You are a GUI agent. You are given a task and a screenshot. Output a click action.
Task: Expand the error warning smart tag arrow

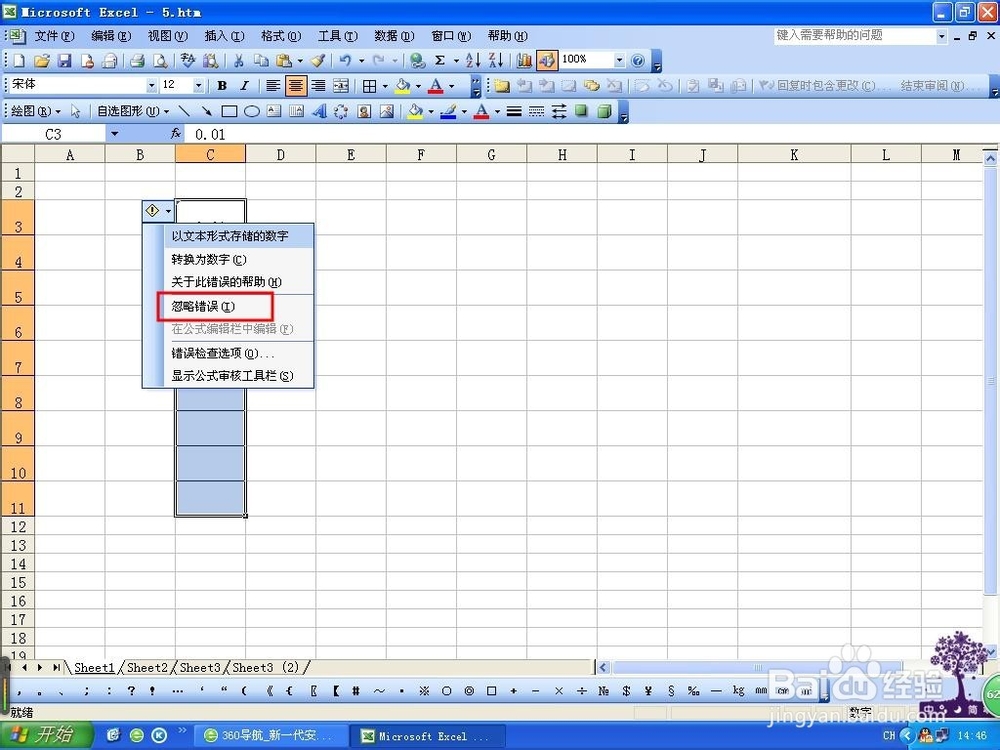[168, 210]
